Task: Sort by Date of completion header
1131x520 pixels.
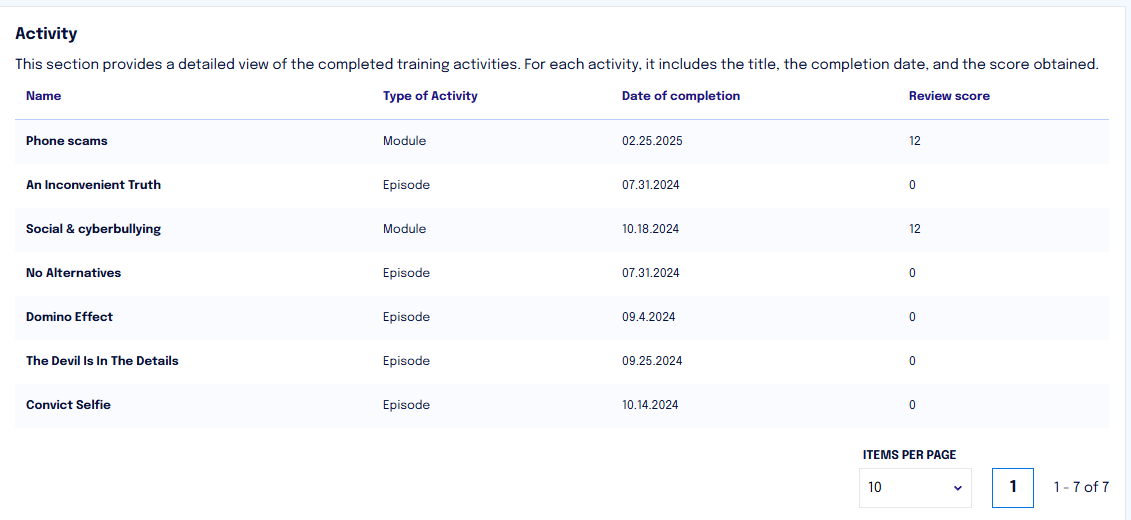Action: point(681,96)
